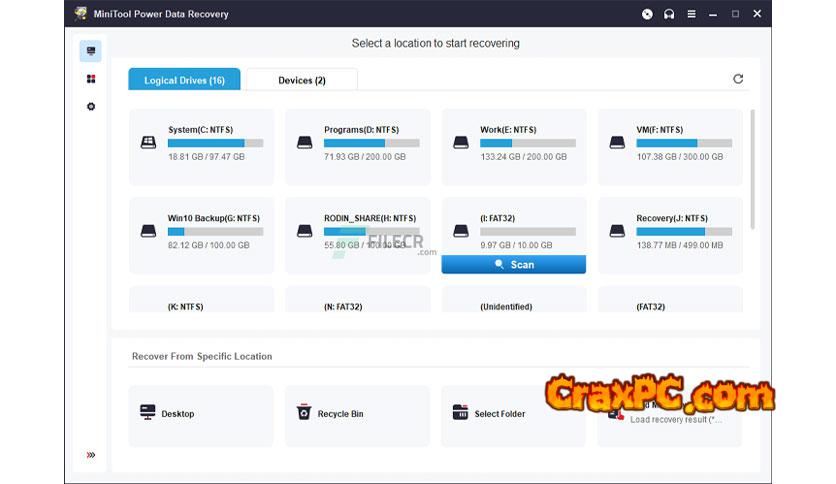Image resolution: width=836 pixels, height=484 pixels.
Task: Choose the Programs (D: NTFS) drive icon
Action: click(x=305, y=143)
